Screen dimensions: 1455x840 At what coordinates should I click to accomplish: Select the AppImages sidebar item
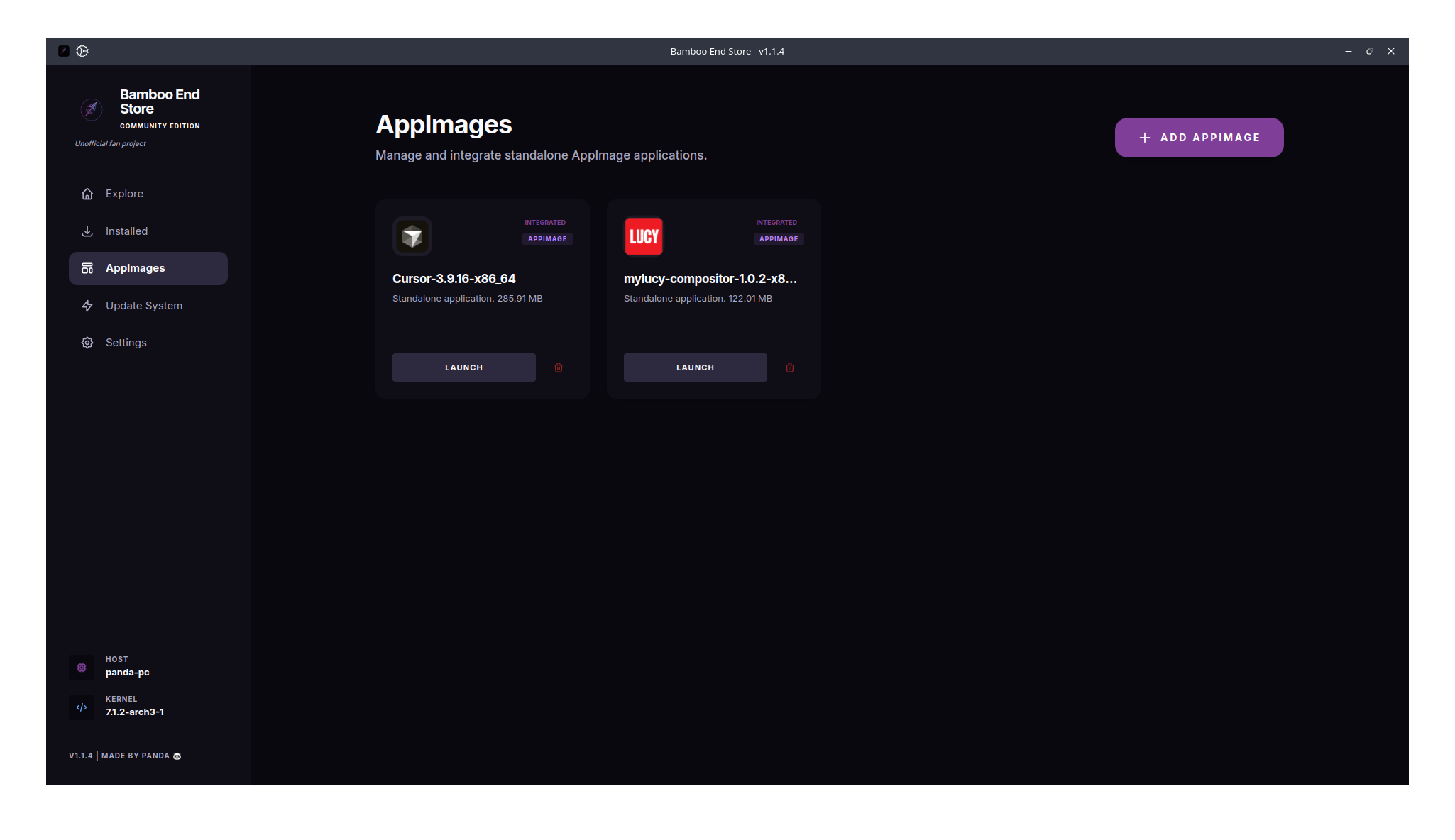(148, 268)
